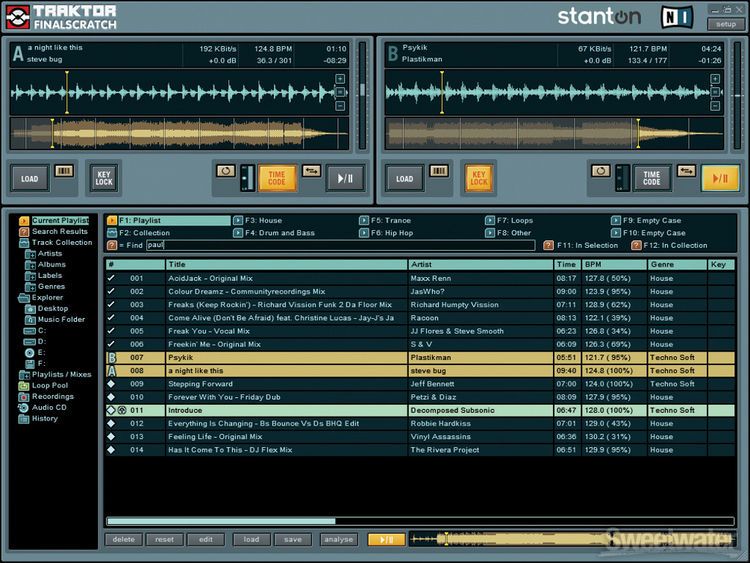Click the analyse button below the tracklist

pyautogui.click(x=338, y=539)
